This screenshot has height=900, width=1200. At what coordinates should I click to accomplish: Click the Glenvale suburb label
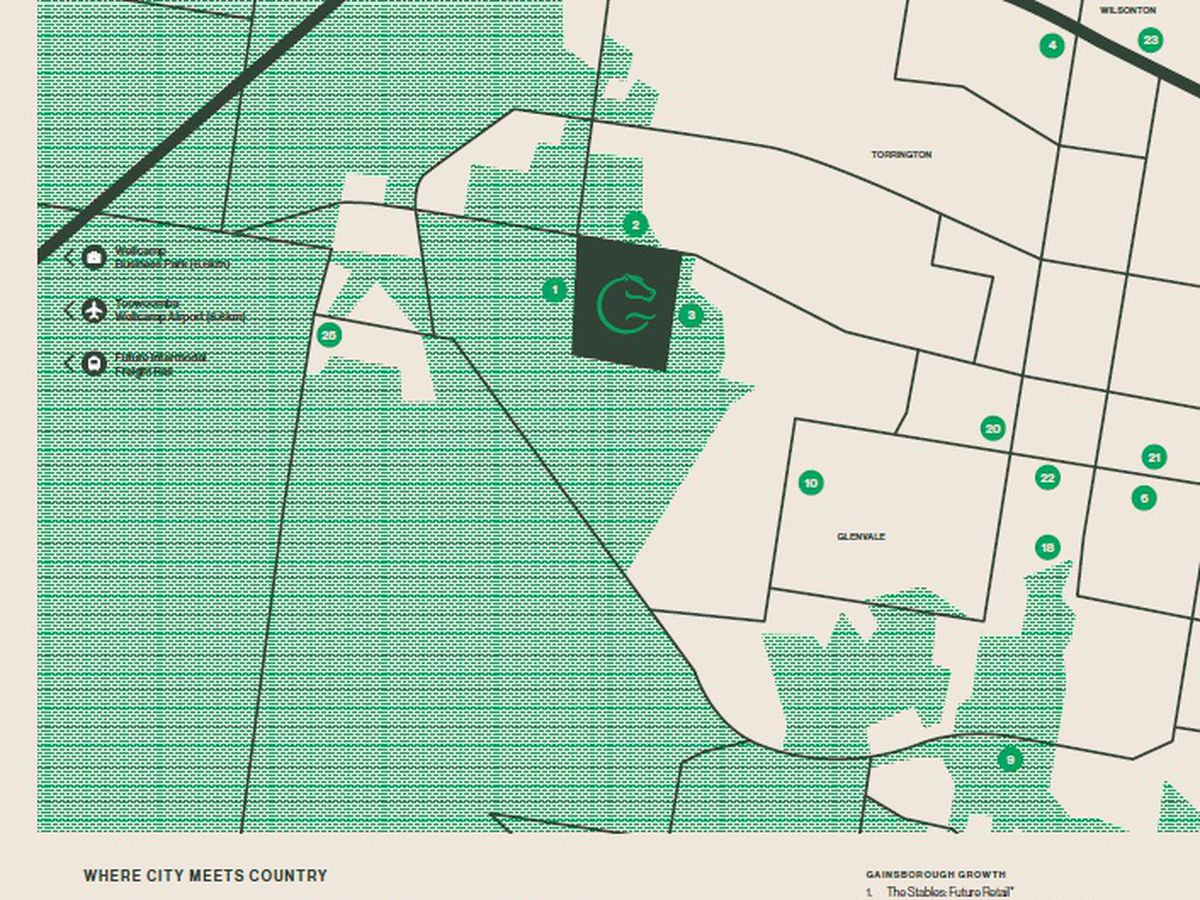(x=861, y=537)
